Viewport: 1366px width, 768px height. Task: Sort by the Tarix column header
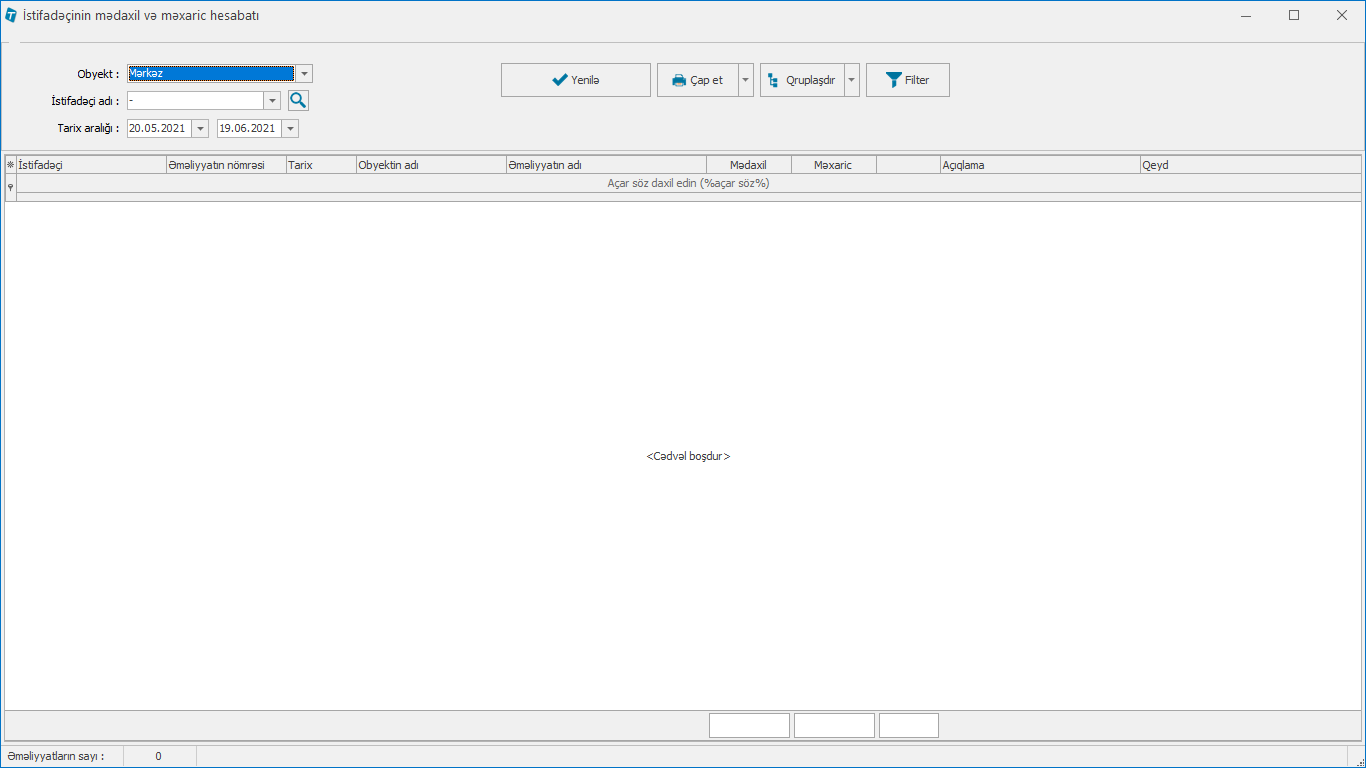click(320, 165)
